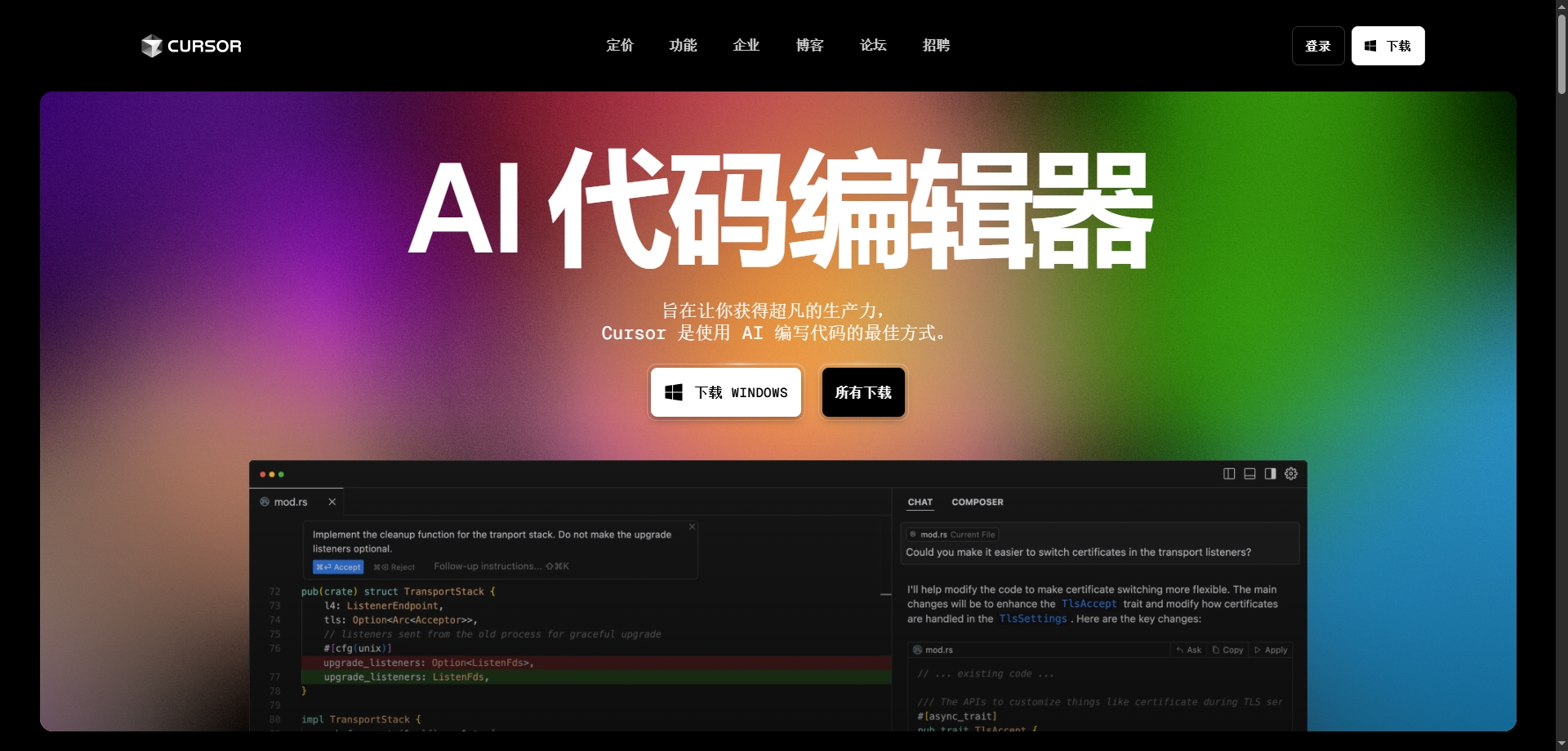Click the Copy icon in code block
Screen dimensions: 1568x751
point(1227,650)
